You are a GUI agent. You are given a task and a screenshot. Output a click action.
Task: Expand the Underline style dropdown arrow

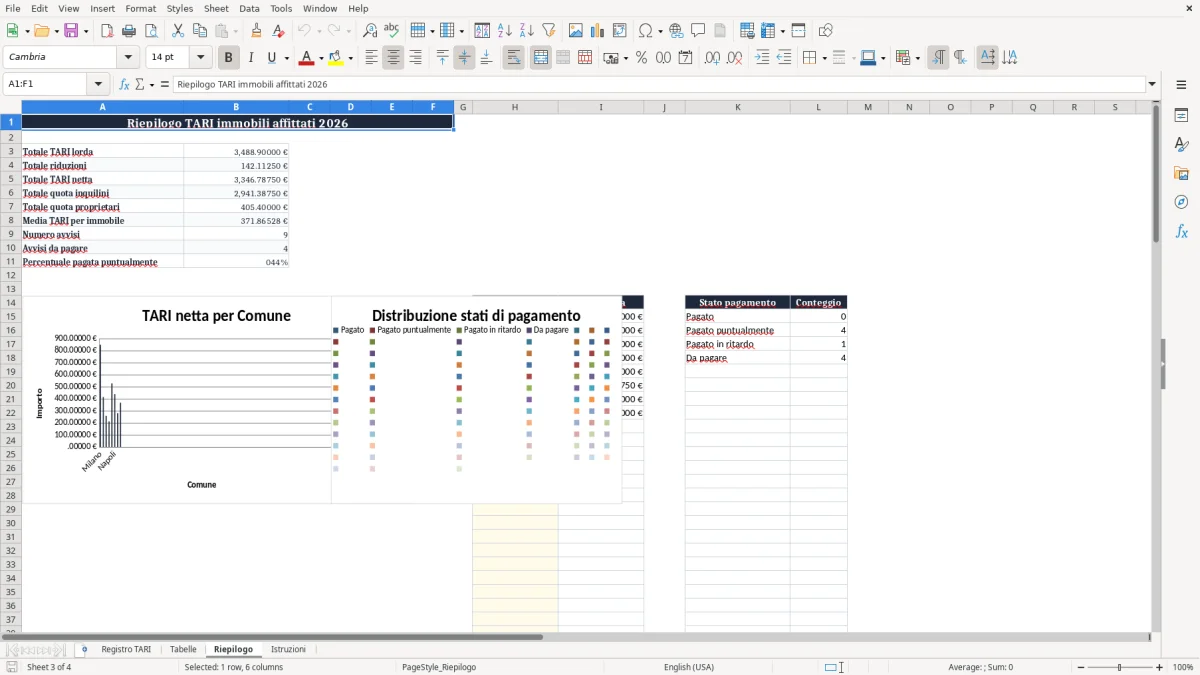pyautogui.click(x=286, y=58)
